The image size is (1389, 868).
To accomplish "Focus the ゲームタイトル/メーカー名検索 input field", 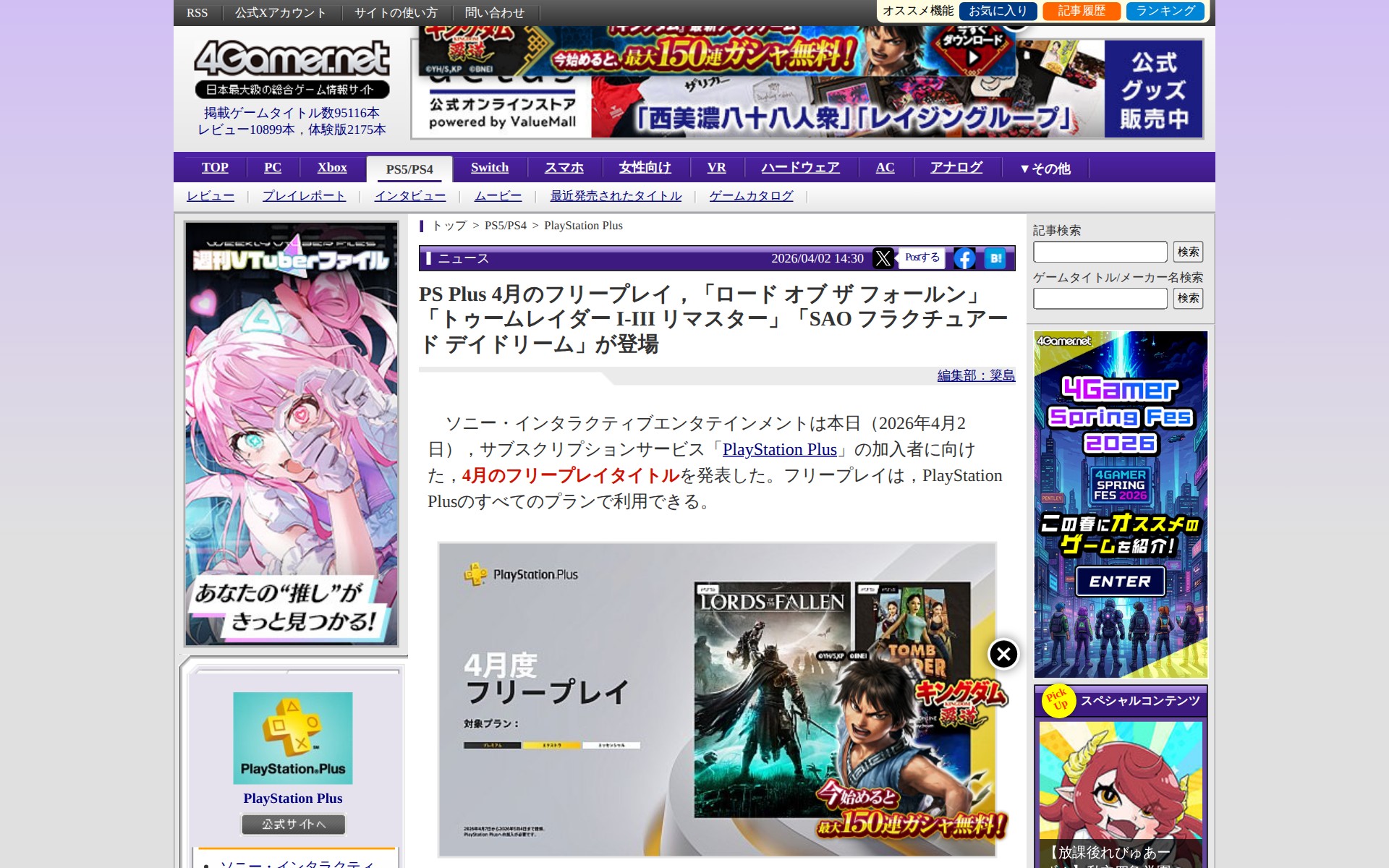I will 1100,298.
